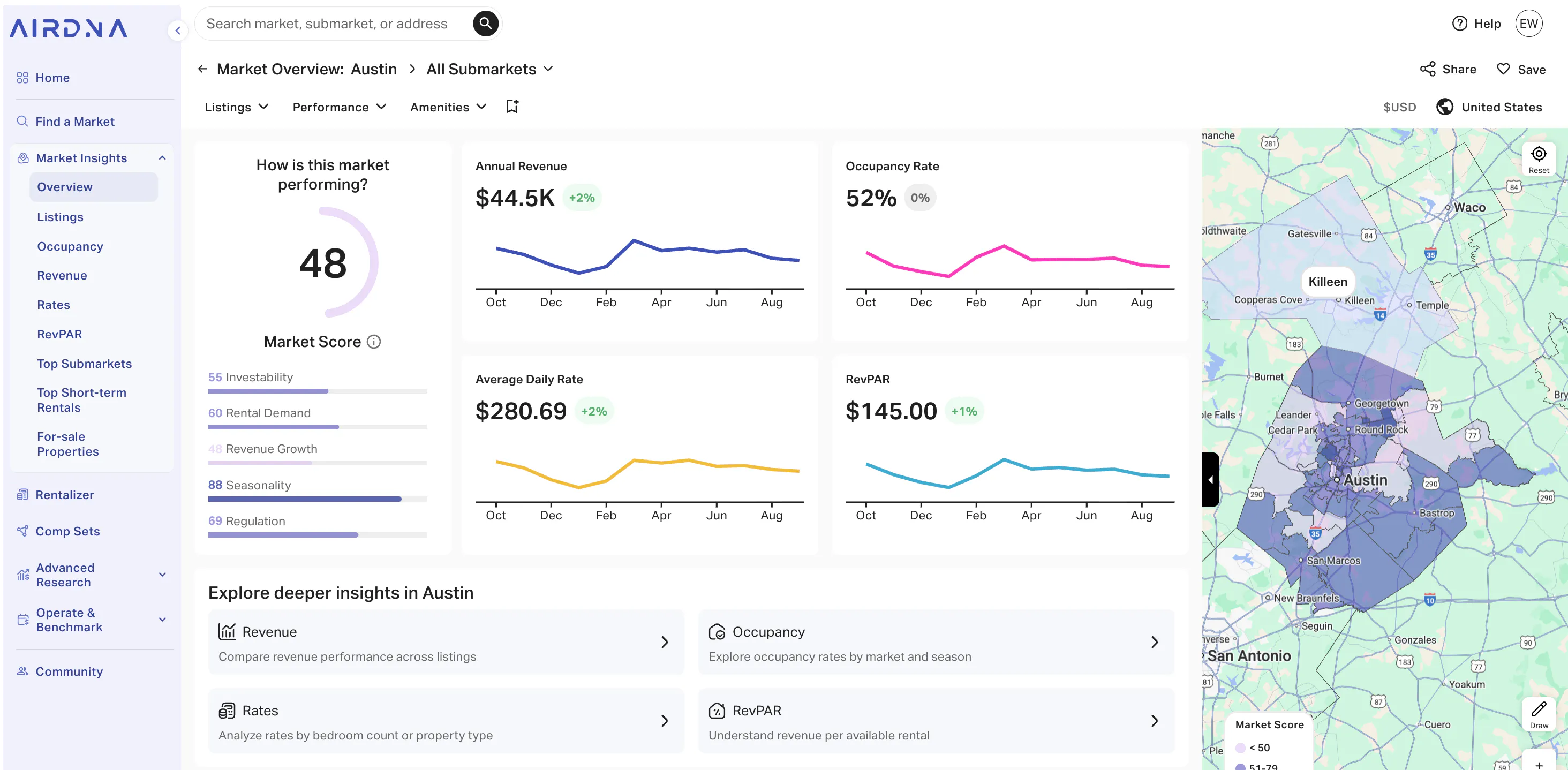Click map zoom-in plus button

click(x=1538, y=765)
